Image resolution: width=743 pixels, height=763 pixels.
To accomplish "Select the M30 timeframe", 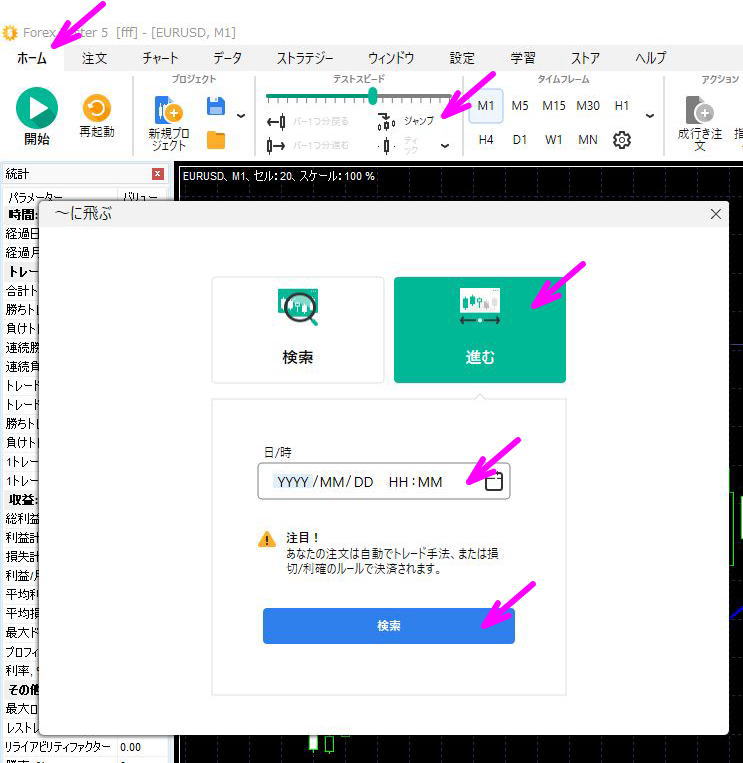I will pyautogui.click(x=588, y=106).
